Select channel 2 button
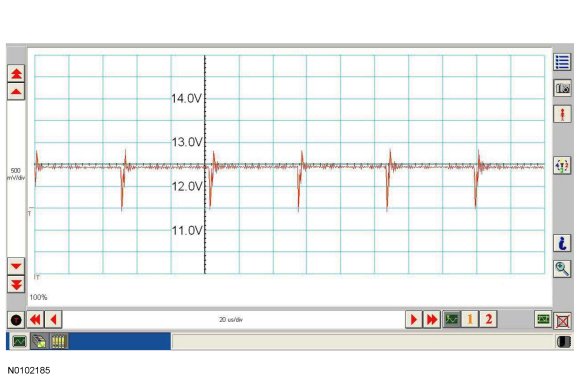The image size is (580, 380). pyautogui.click(x=488, y=319)
